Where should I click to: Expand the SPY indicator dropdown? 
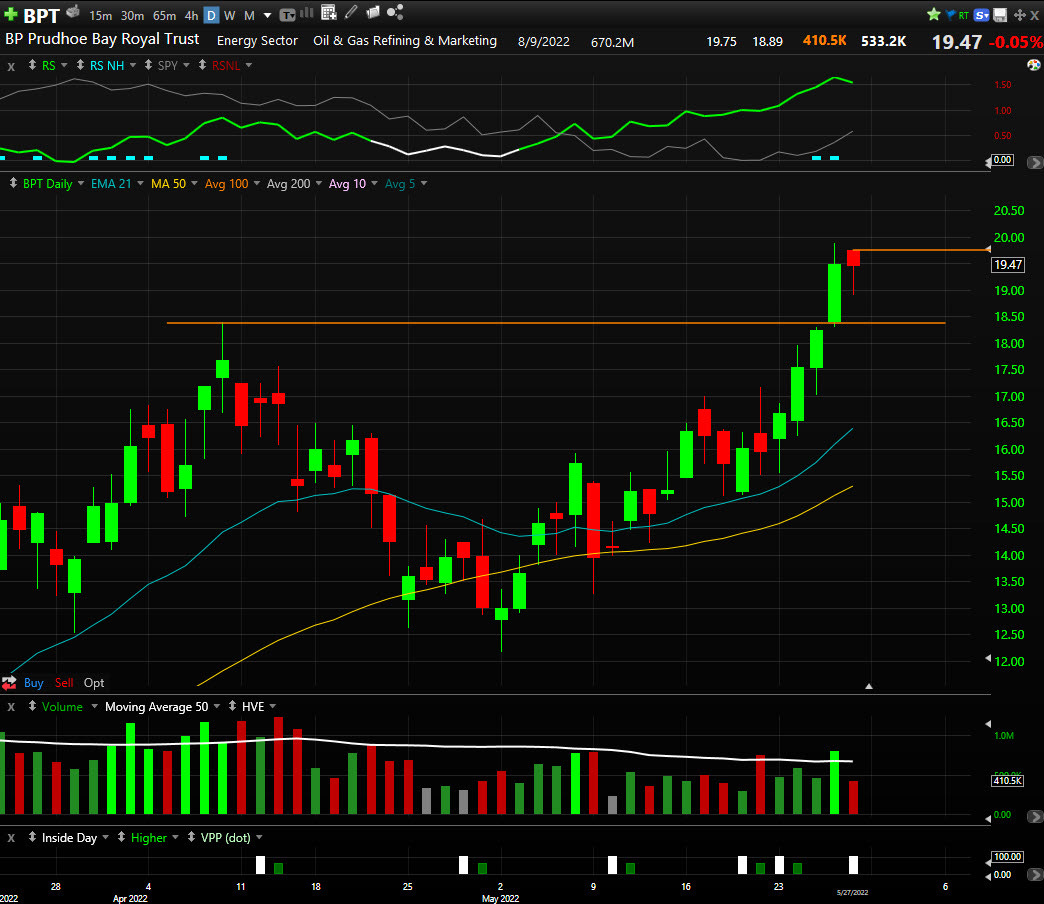click(x=186, y=65)
